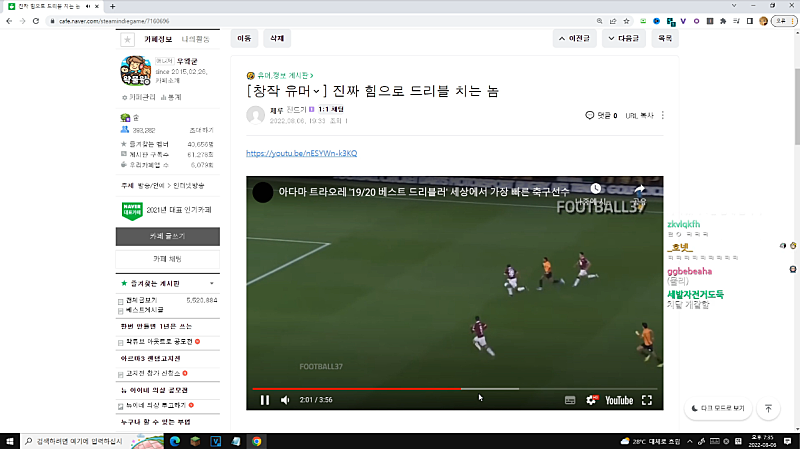Open the 유머,정보 게시판 board link
800x449 pixels.
283,76
